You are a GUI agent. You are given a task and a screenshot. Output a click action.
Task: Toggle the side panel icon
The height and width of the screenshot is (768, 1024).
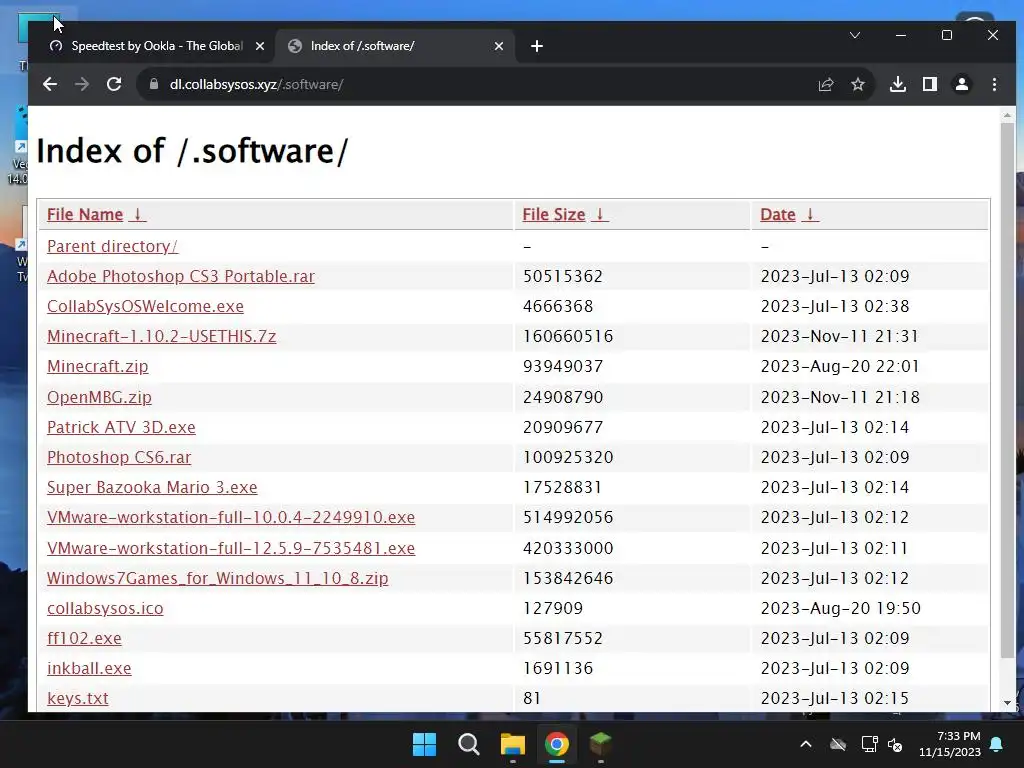pos(930,84)
